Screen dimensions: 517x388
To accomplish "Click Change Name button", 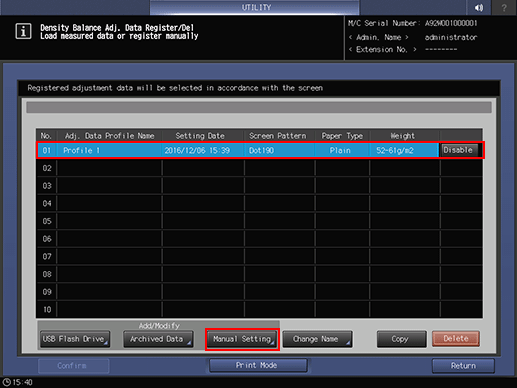I will [317, 339].
